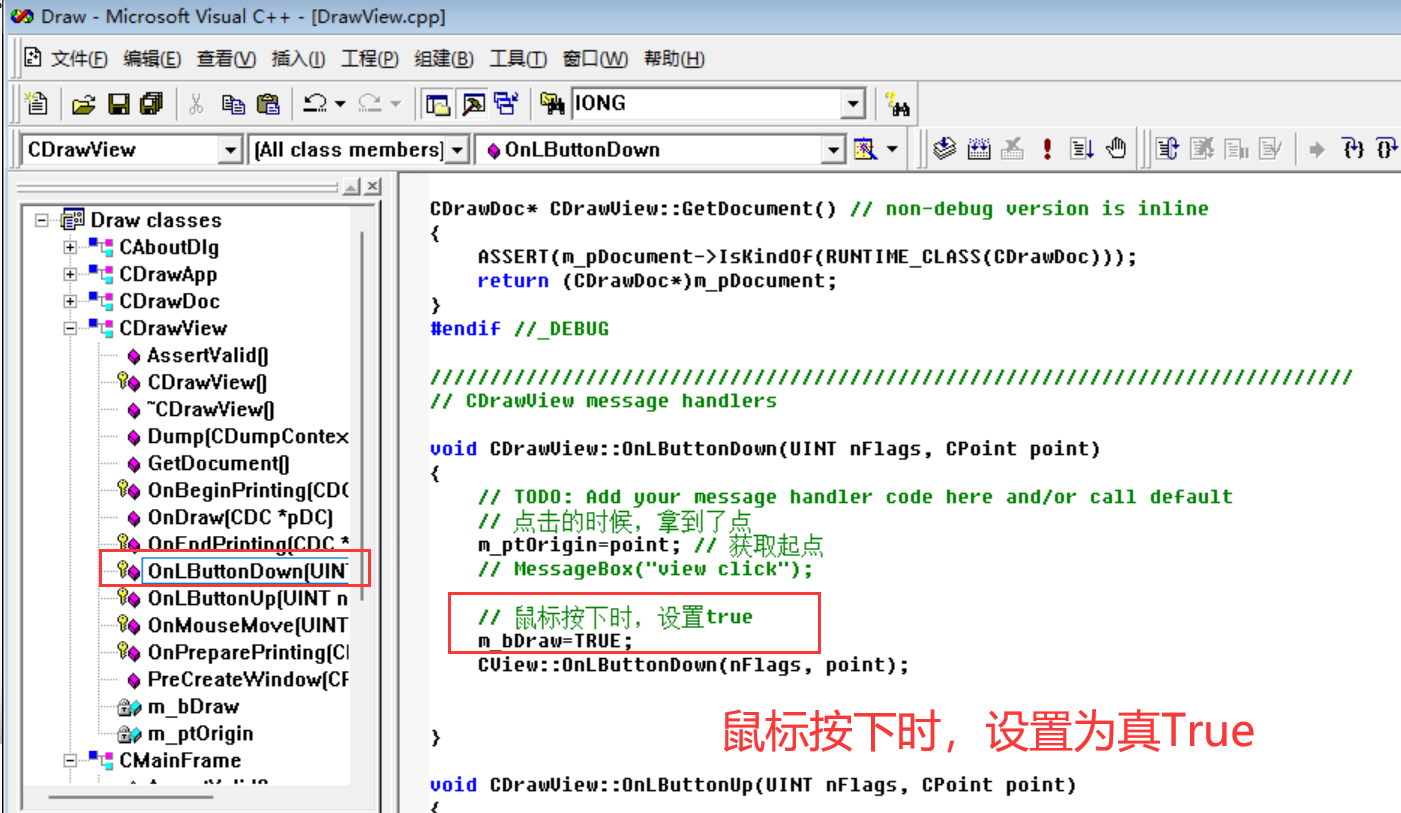This screenshot has height=813, width=1401.
Task: Open the 编辑(E) menu
Action: [x=152, y=59]
